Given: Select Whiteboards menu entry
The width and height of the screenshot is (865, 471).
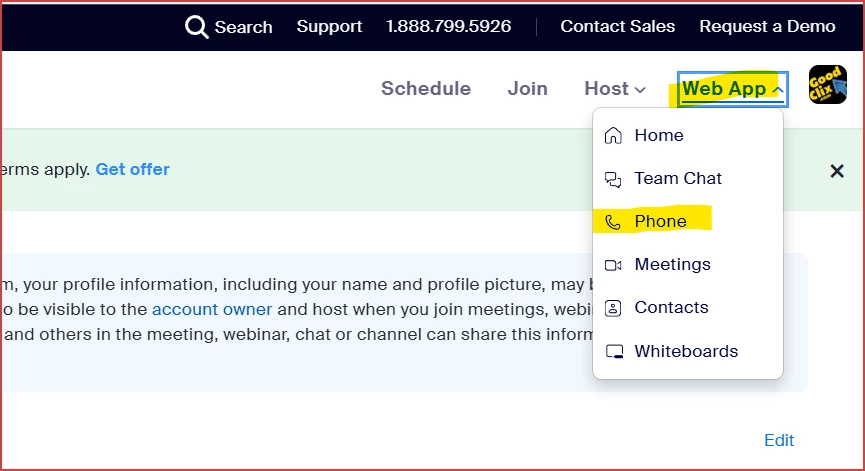Looking at the screenshot, I should coord(688,351).
